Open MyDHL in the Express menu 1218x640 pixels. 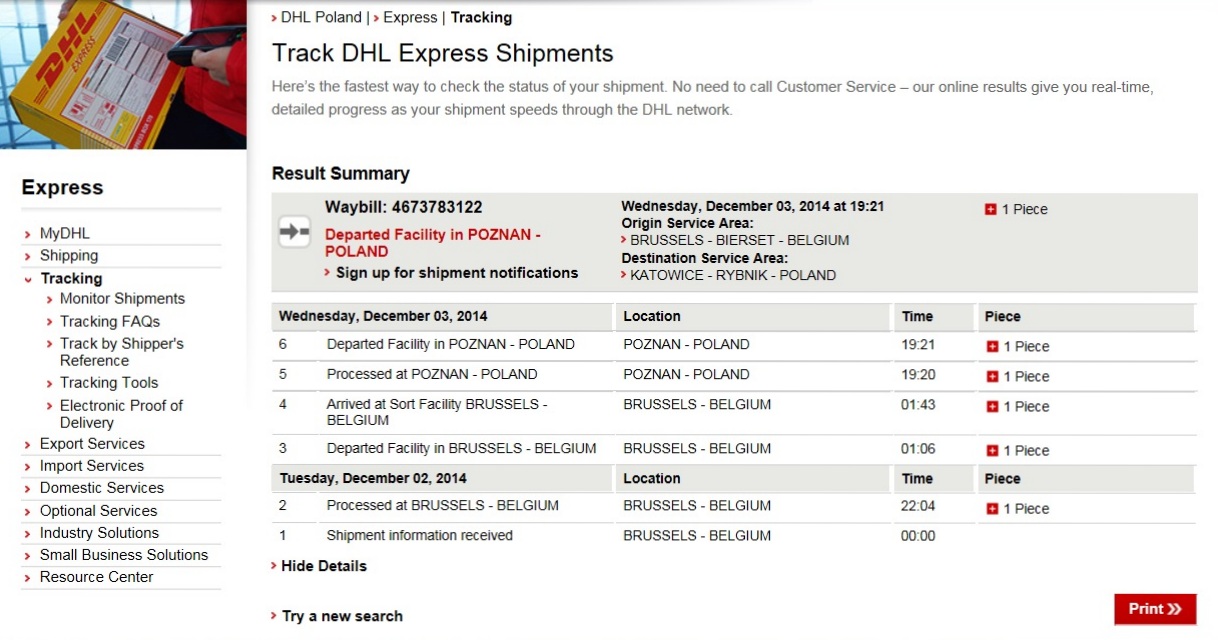[64, 233]
